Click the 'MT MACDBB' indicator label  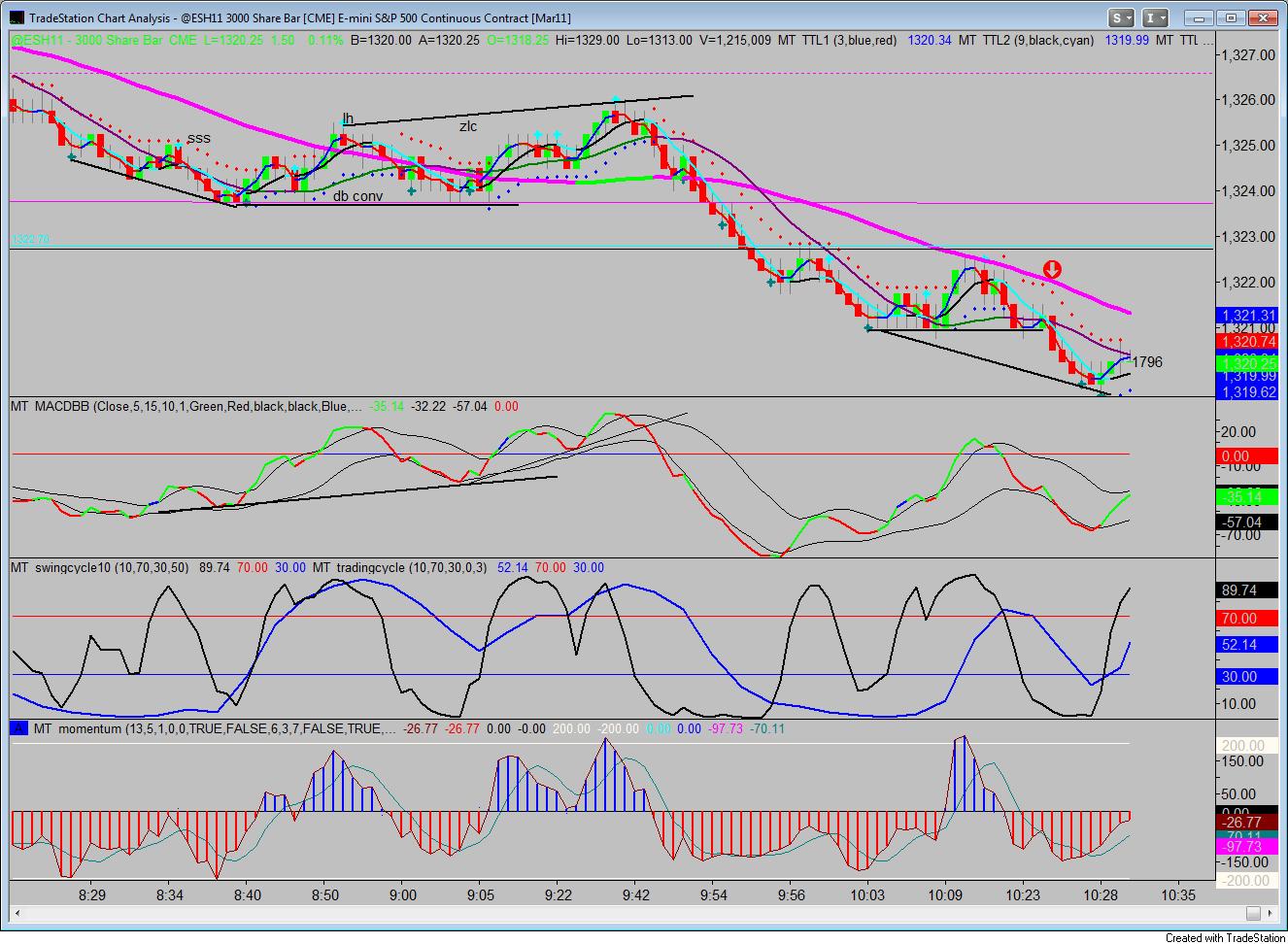click(x=51, y=406)
